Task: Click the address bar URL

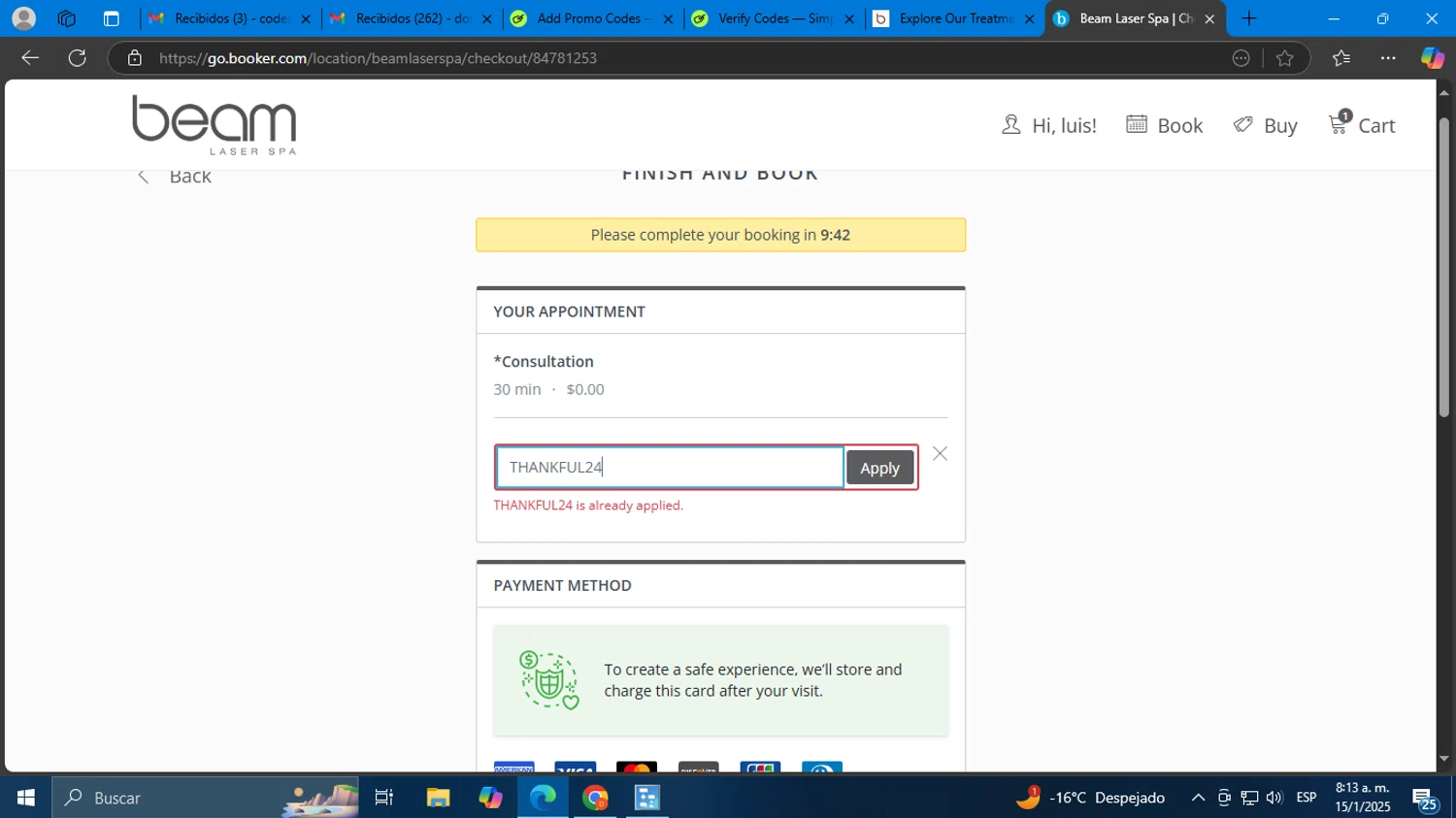Action: pos(378,58)
